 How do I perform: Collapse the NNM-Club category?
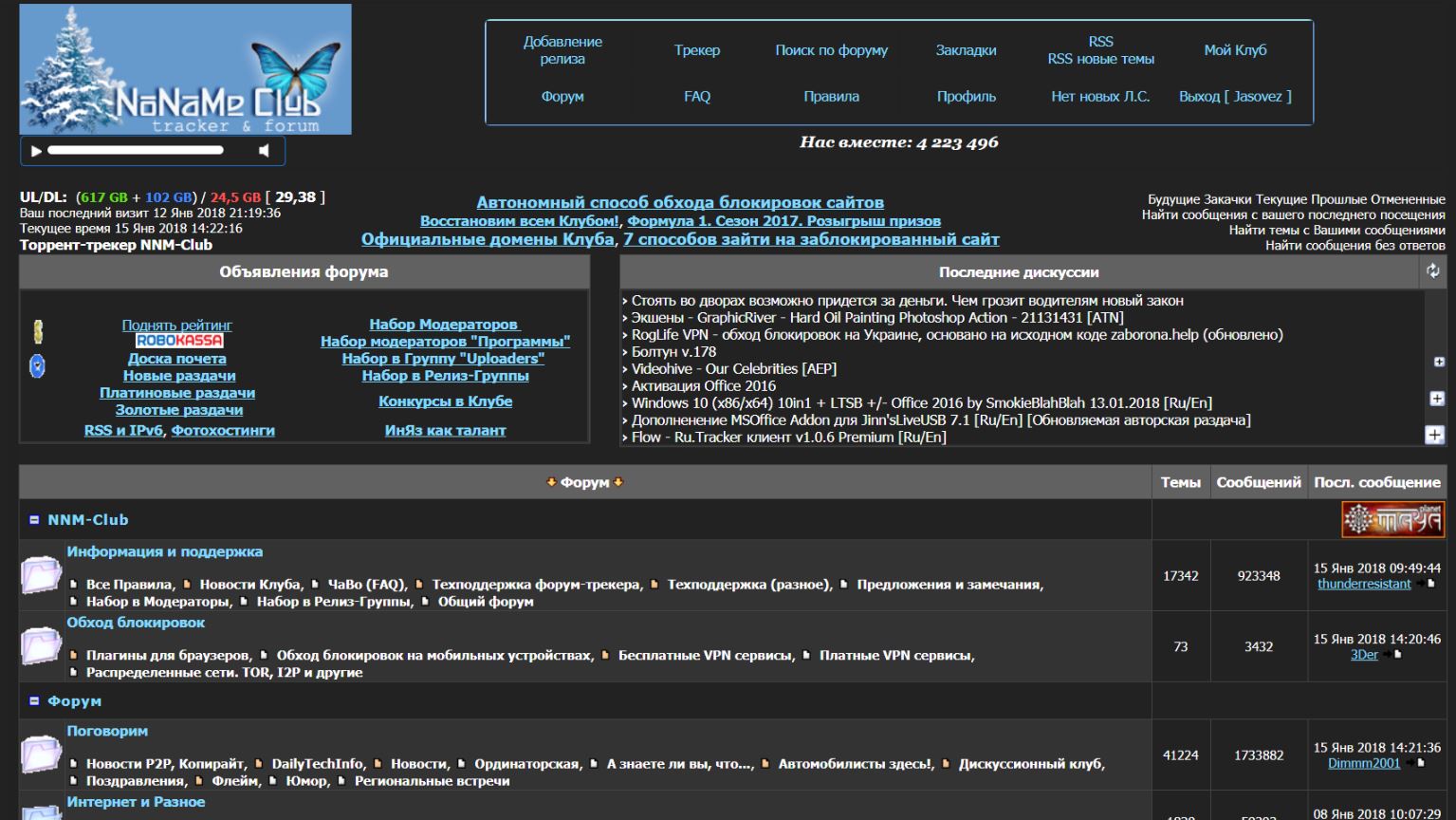pos(34,520)
